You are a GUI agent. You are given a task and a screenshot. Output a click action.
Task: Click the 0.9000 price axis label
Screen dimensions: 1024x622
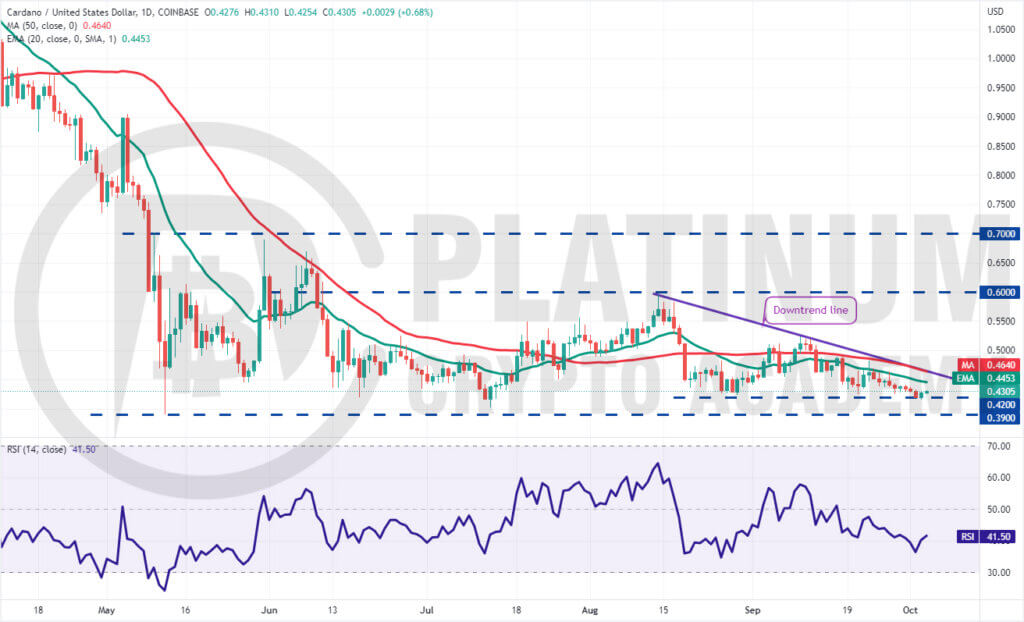point(1000,117)
